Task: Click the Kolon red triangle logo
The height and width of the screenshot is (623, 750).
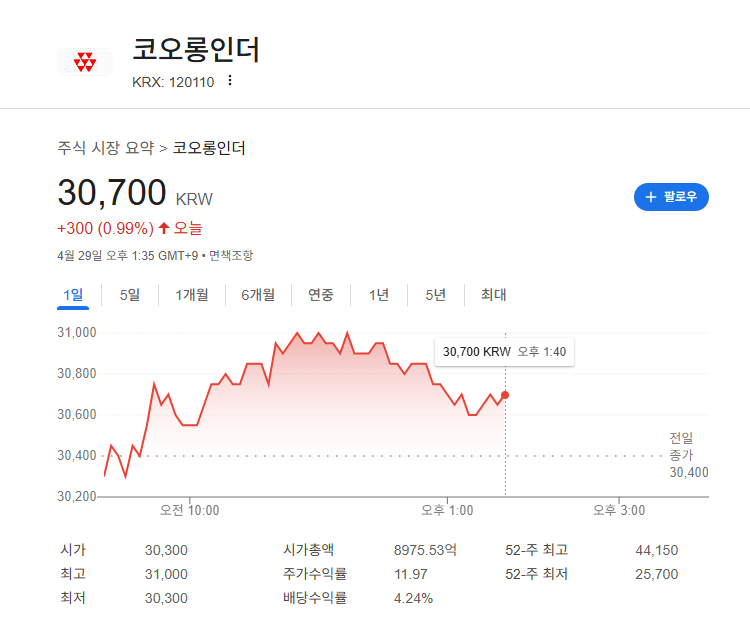Action: (85, 62)
